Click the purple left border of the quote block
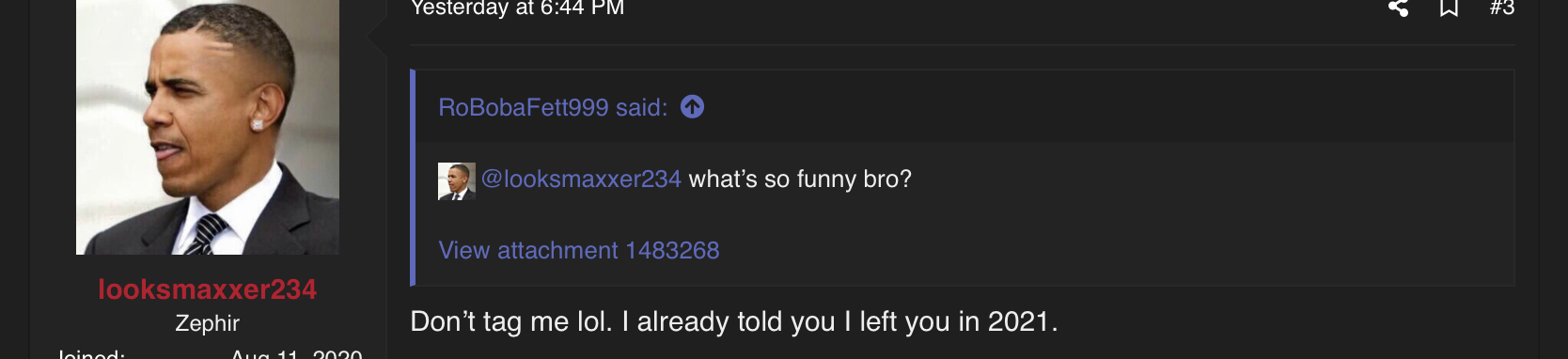1568x359 pixels. (413, 178)
